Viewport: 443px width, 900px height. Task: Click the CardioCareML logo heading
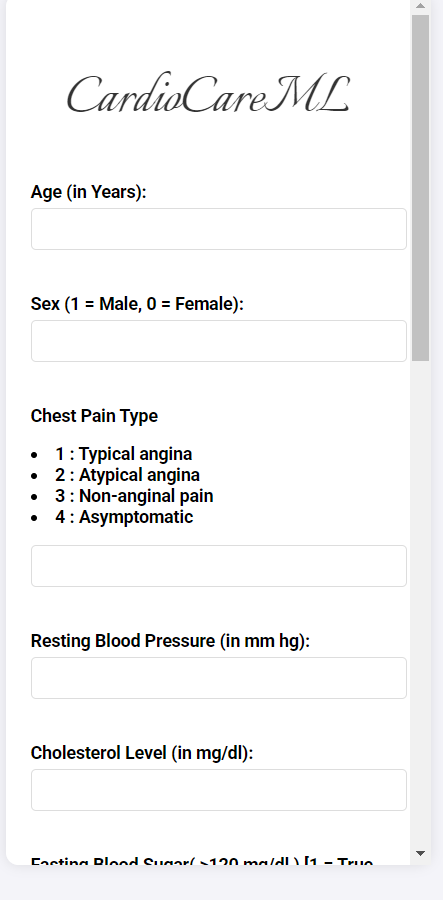(208, 93)
